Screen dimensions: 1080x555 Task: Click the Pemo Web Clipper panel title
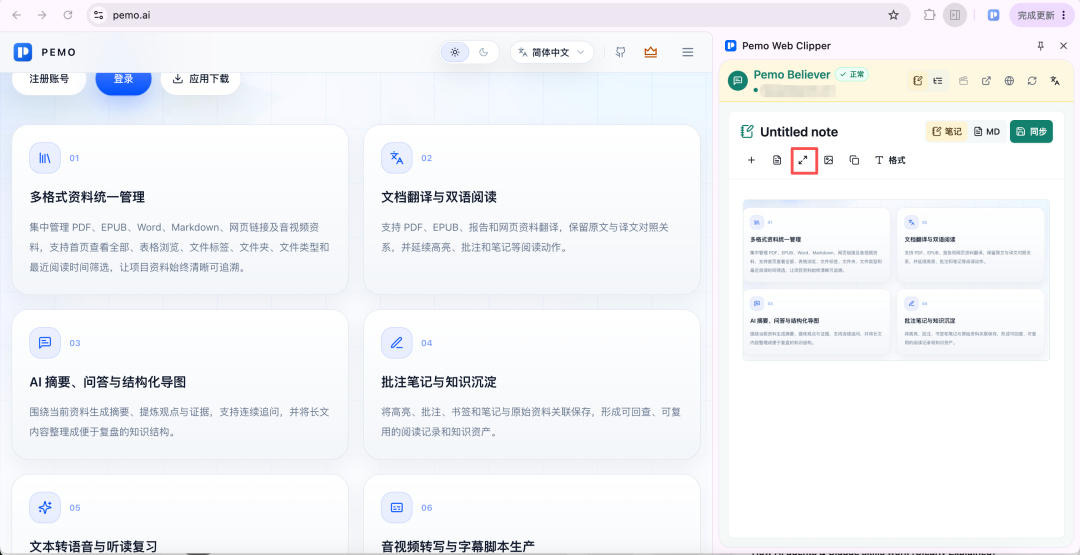click(786, 45)
